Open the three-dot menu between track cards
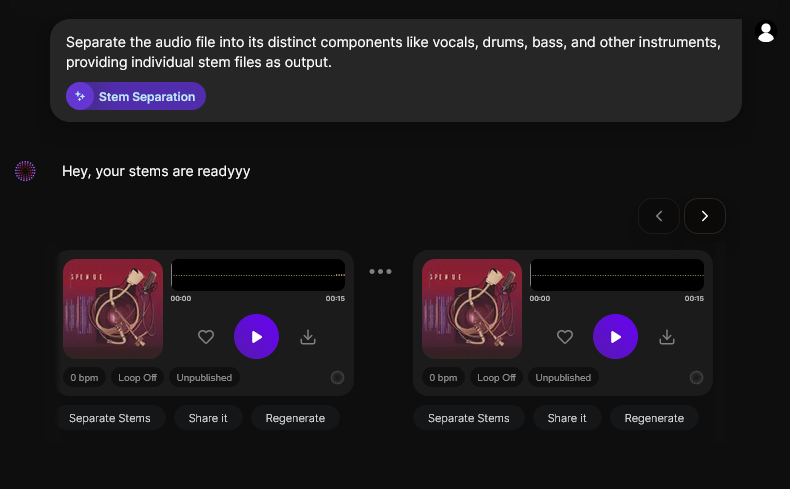This screenshot has width=790, height=489. [x=380, y=271]
